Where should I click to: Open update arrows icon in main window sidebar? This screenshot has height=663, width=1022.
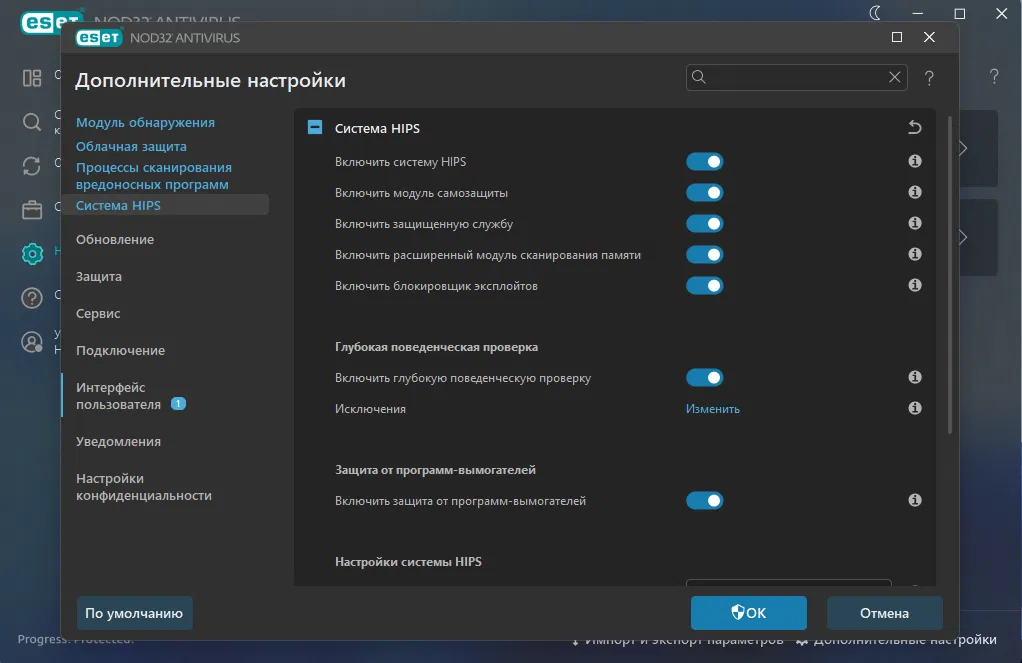click(x=32, y=166)
